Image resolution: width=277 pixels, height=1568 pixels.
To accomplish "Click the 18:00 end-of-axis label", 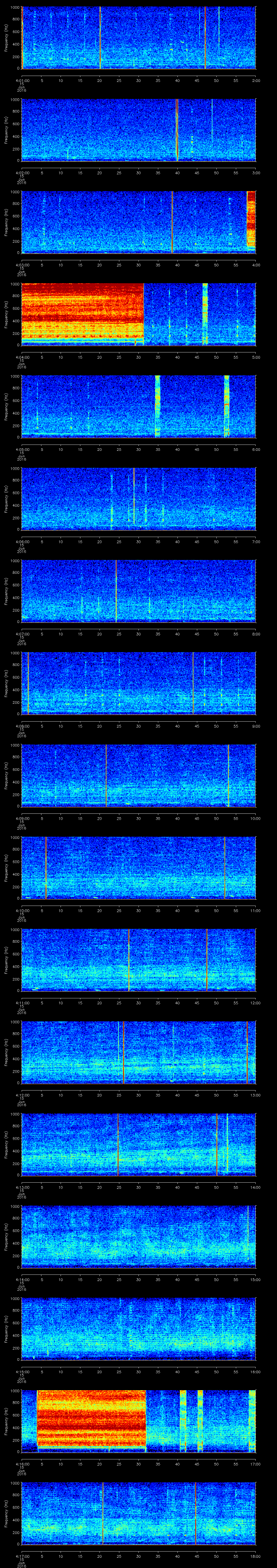I will point(255,1556).
